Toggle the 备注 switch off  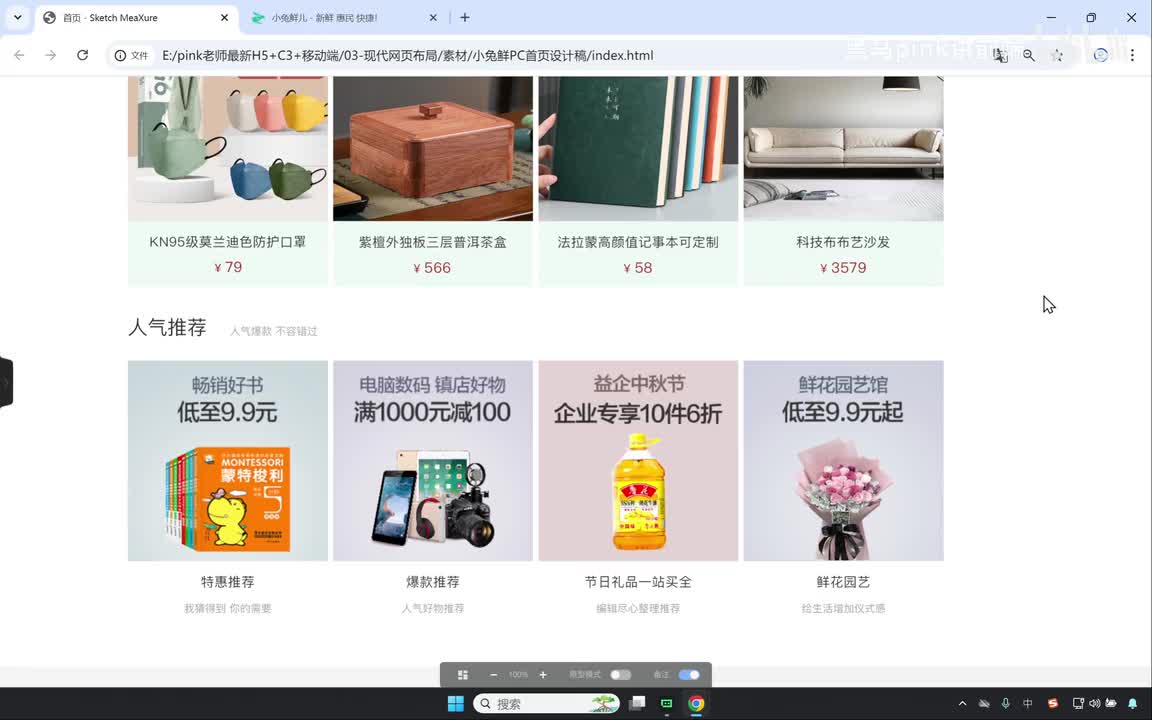pyautogui.click(x=688, y=674)
